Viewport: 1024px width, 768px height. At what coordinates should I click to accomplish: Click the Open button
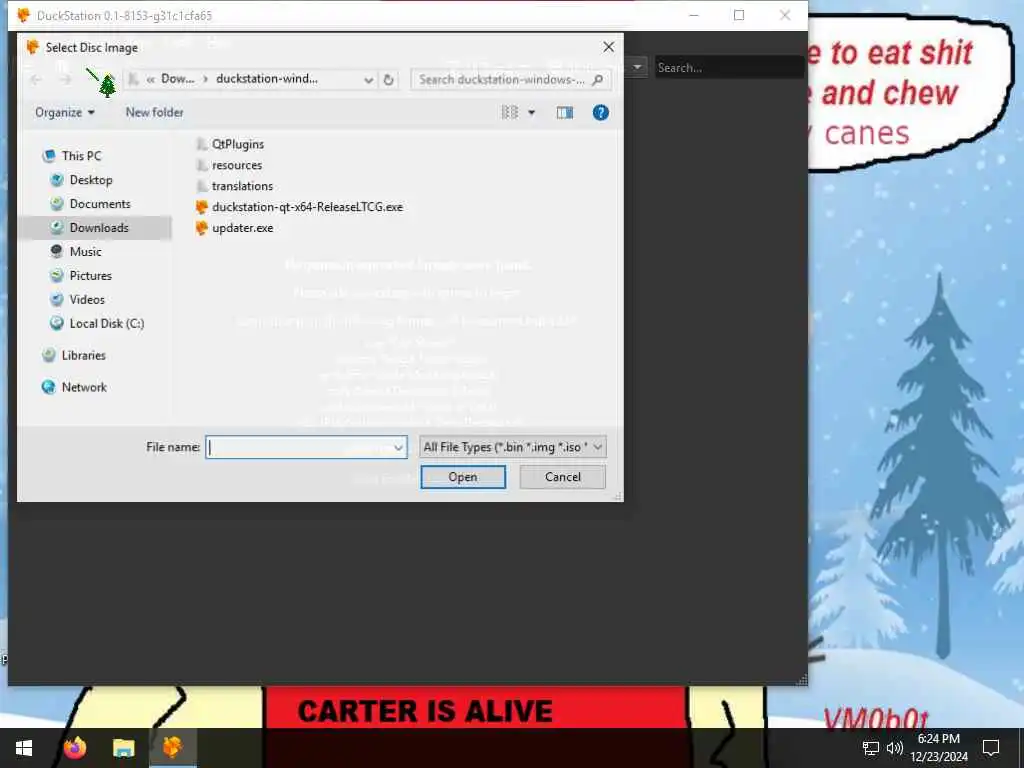tap(463, 477)
